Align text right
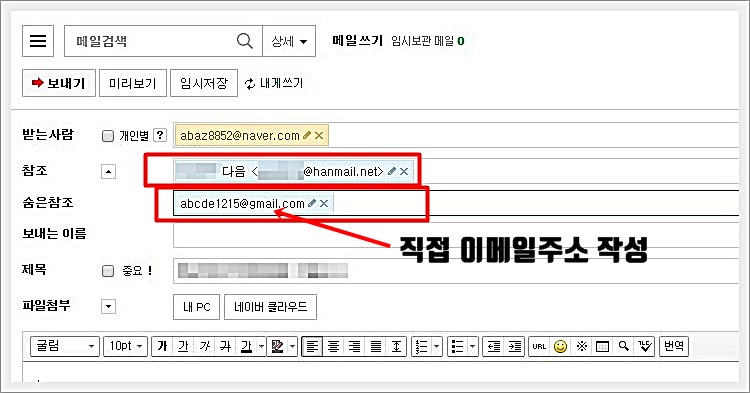Image resolution: width=750 pixels, height=393 pixels. 354,346
